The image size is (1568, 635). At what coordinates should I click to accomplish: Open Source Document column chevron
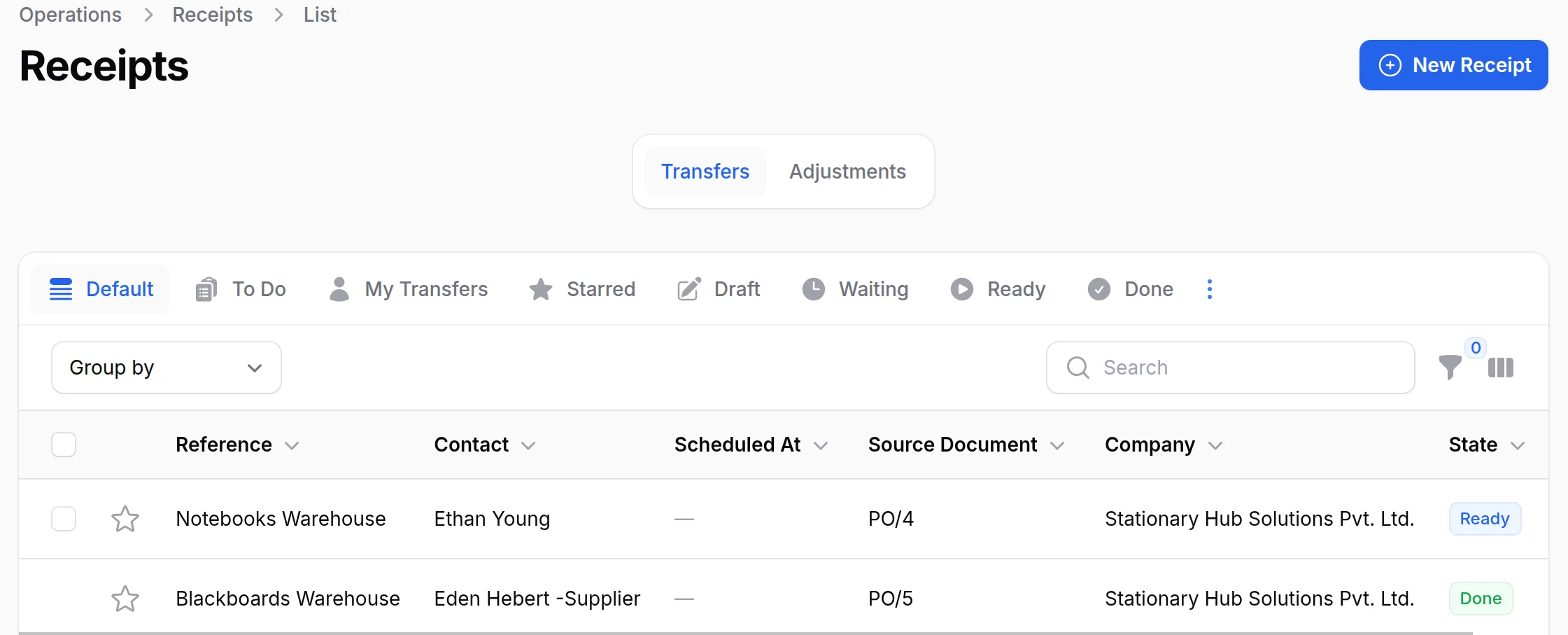tap(1057, 446)
